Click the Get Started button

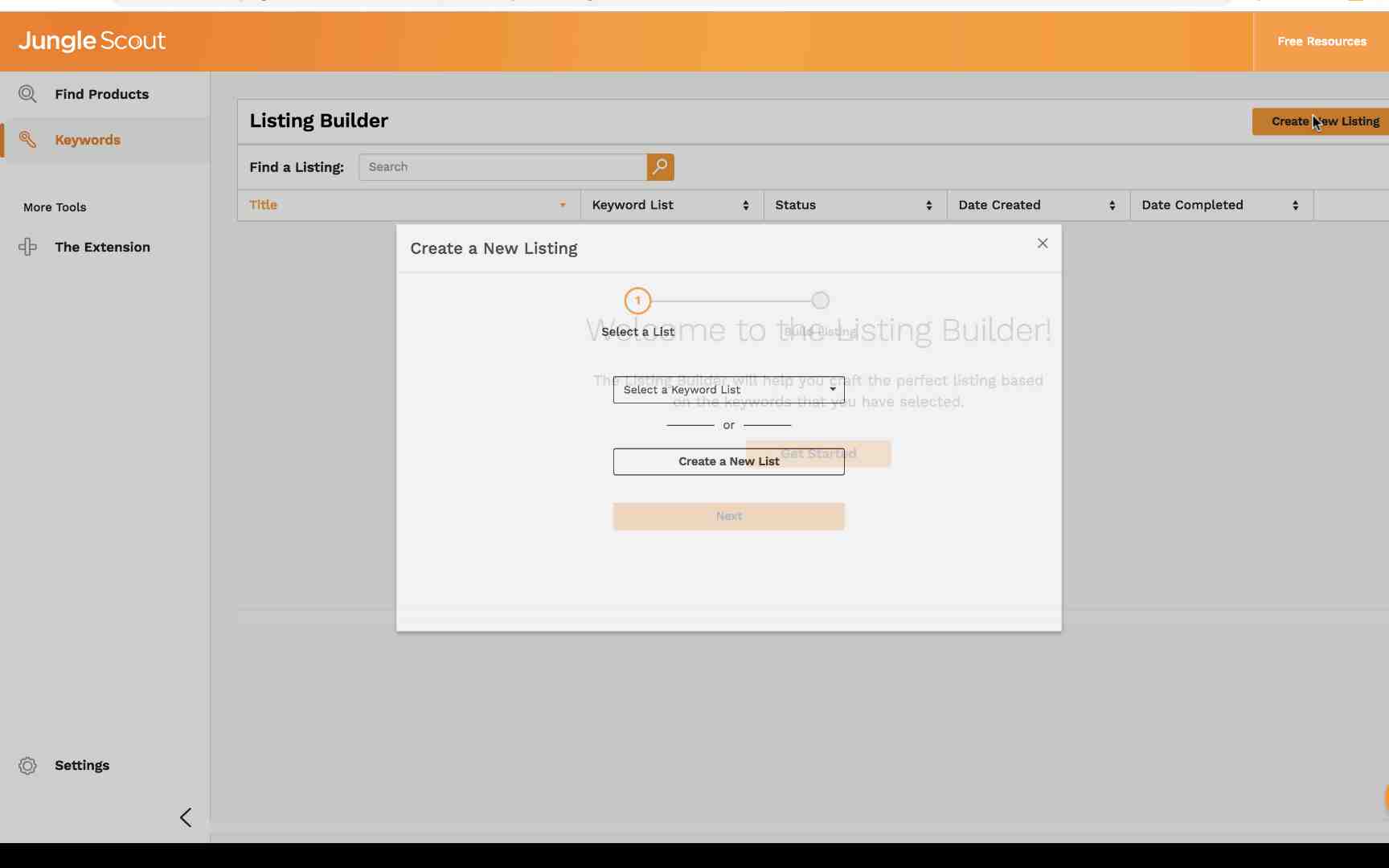click(x=818, y=454)
